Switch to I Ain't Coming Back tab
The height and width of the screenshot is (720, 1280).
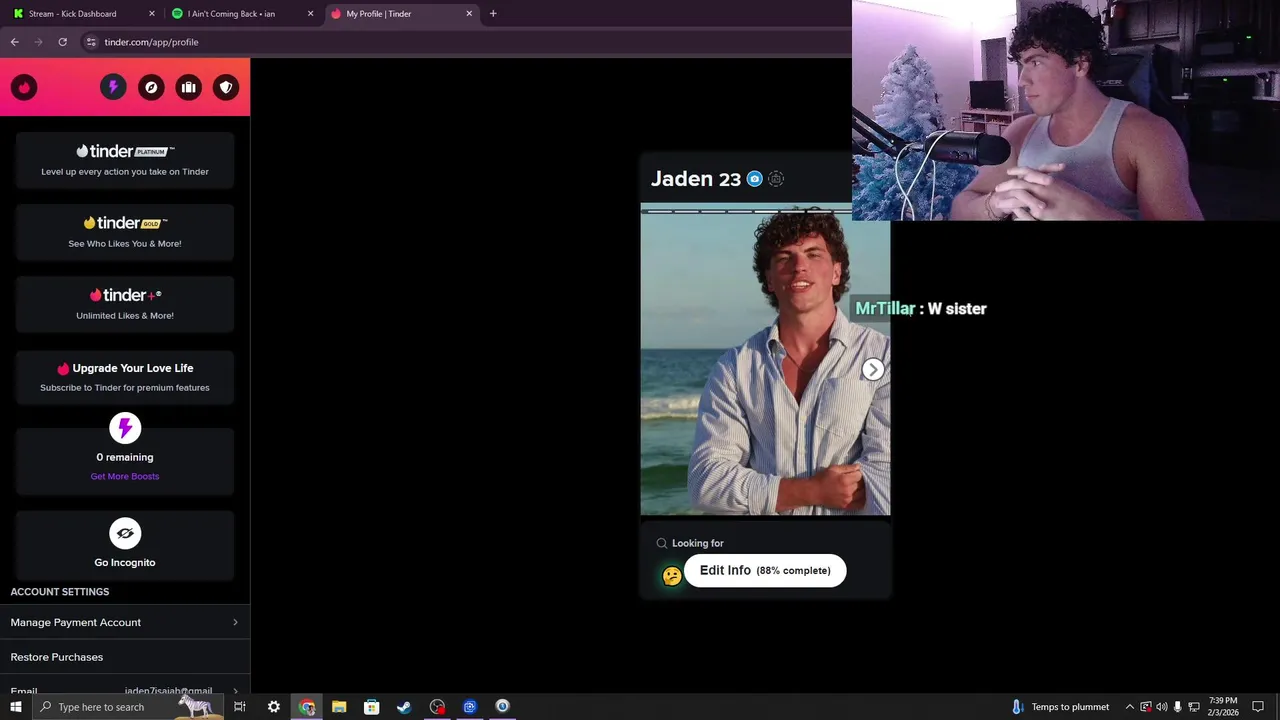(243, 14)
